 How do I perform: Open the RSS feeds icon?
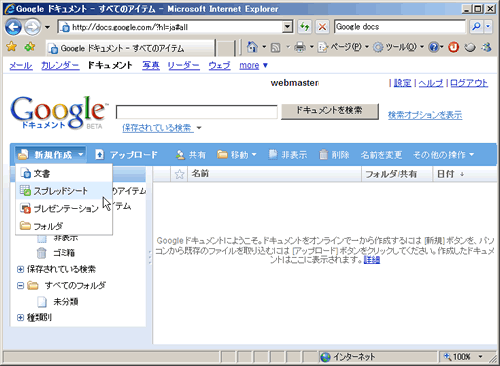(275, 48)
